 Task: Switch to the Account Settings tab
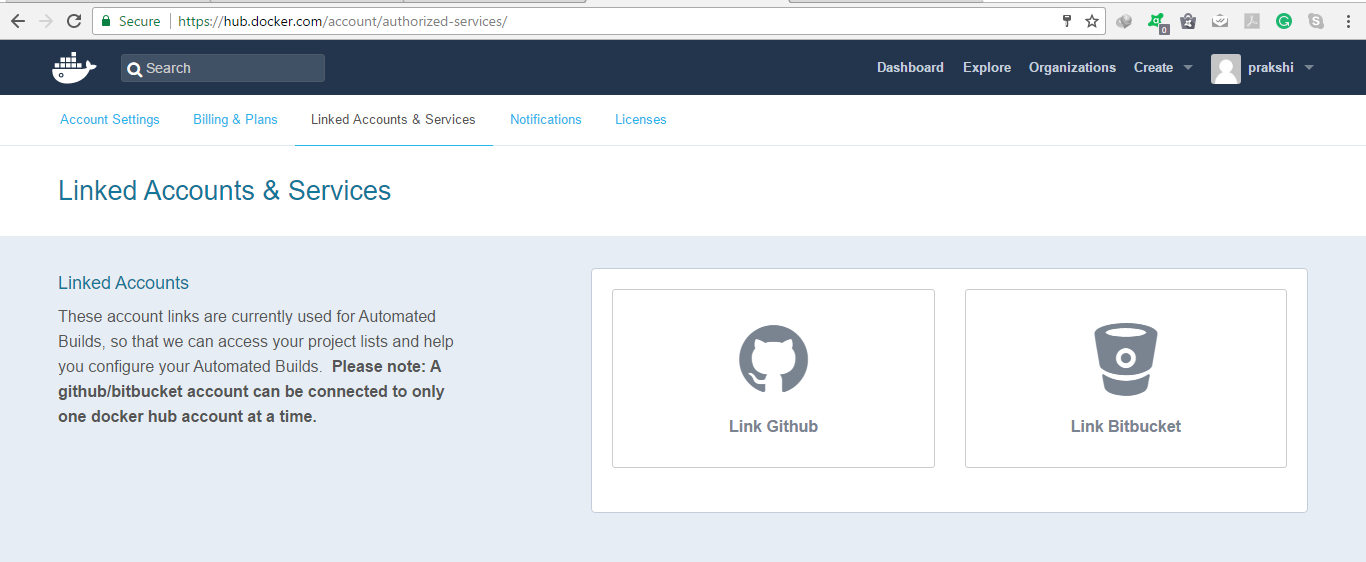[x=110, y=120]
